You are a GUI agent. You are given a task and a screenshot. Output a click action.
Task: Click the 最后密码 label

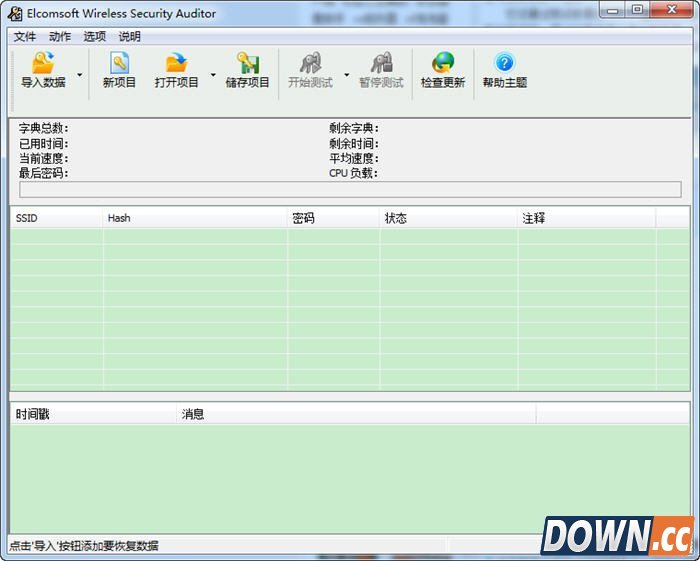43,173
